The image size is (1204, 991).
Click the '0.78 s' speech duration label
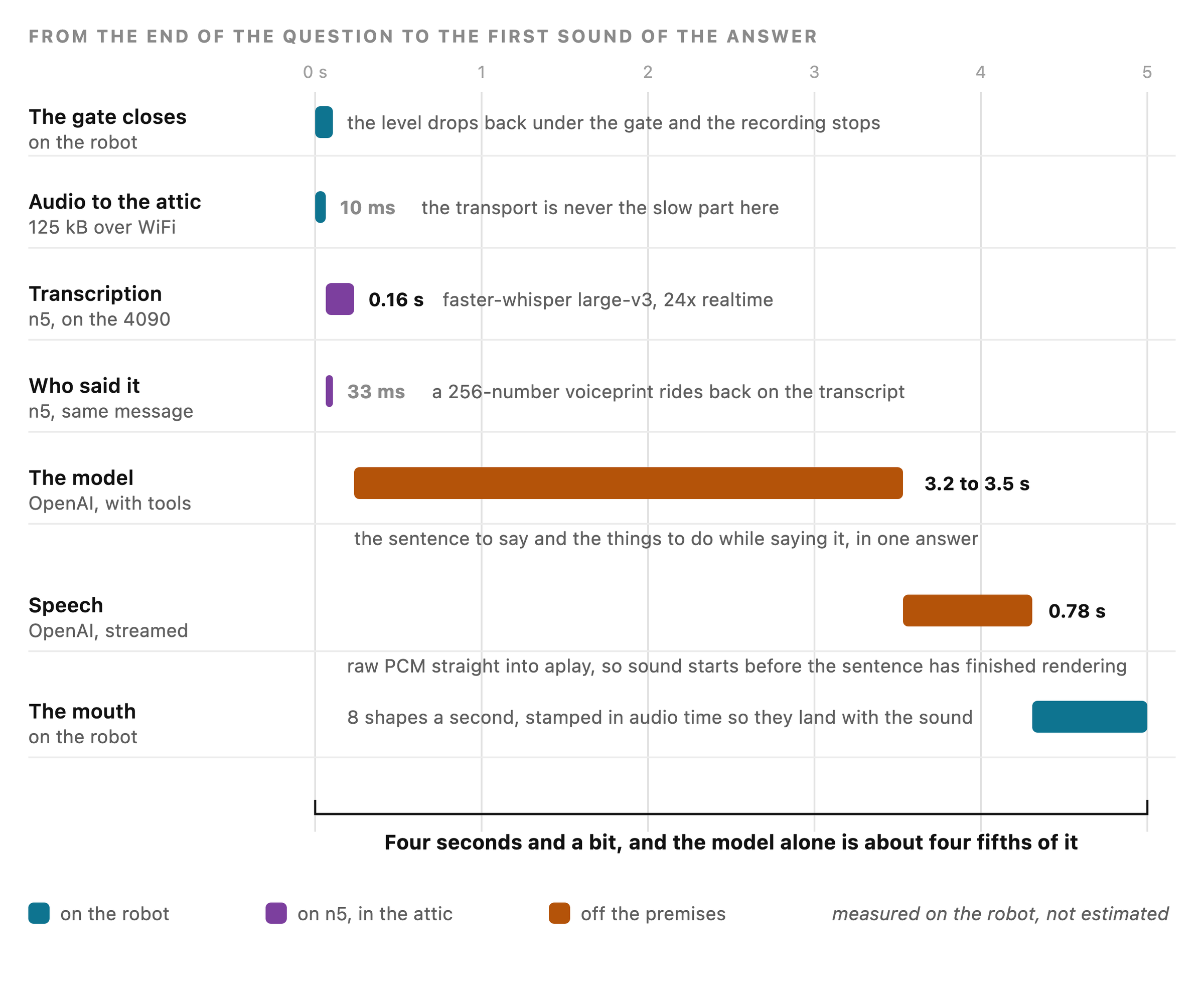click(1077, 611)
